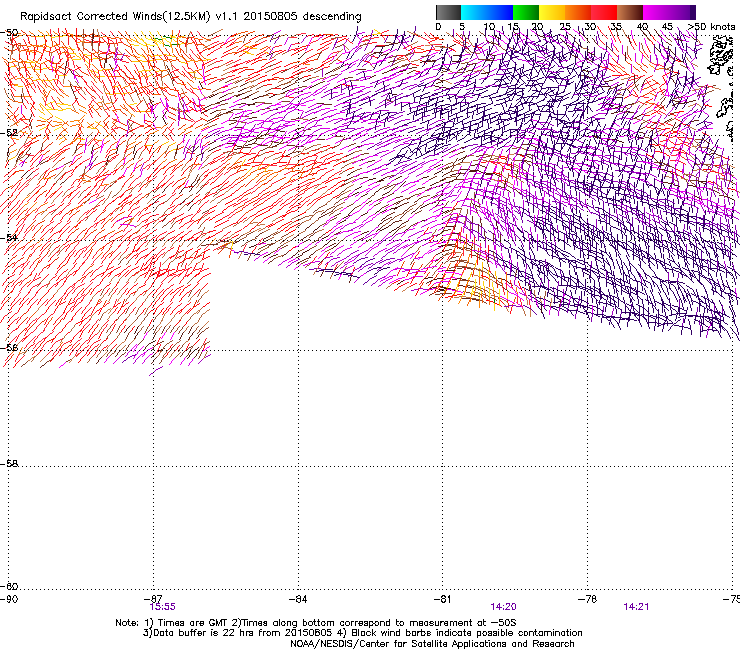Click the "30" label under the color bar

point(590,27)
